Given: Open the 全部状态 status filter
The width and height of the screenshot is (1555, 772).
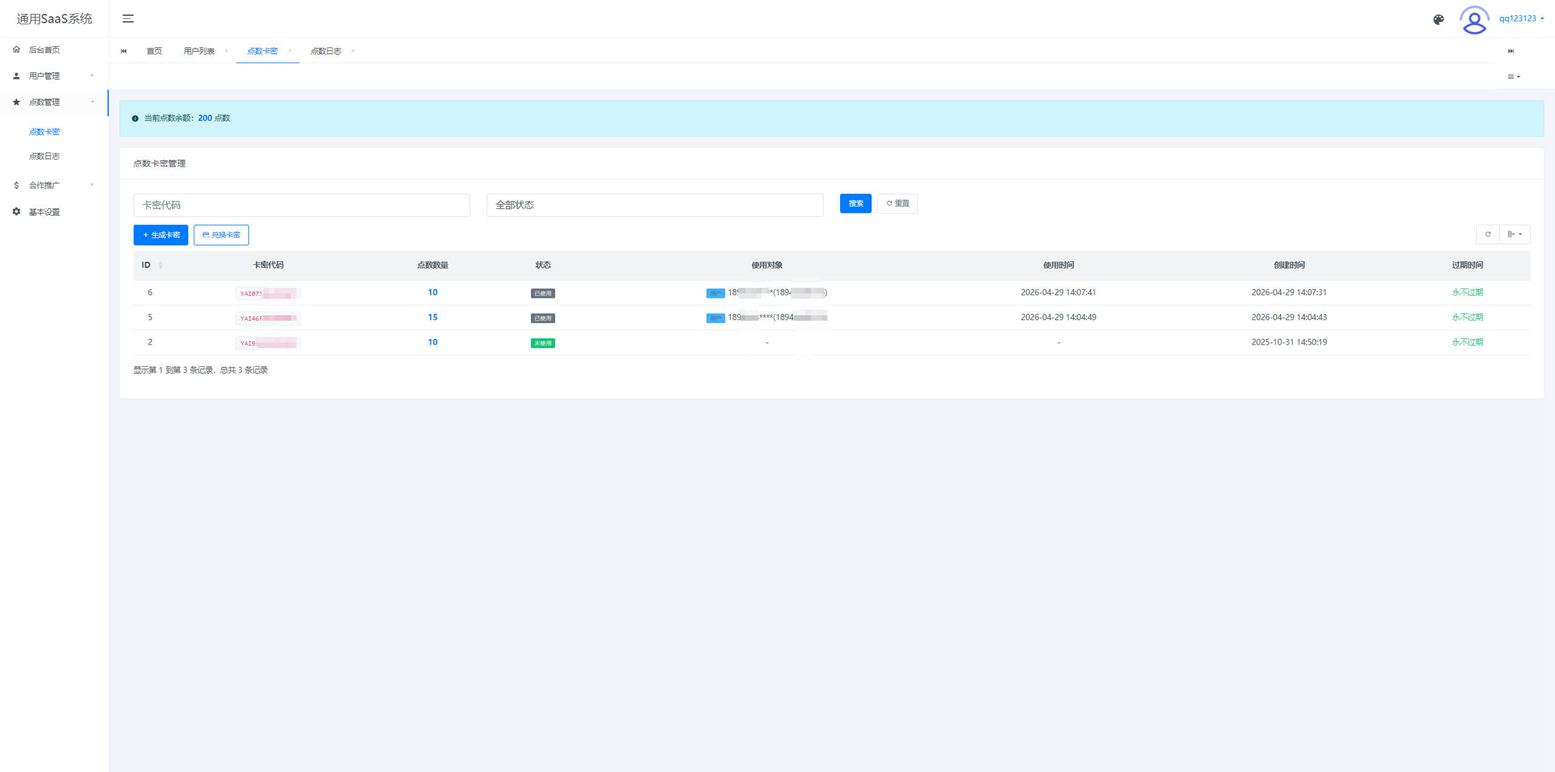Looking at the screenshot, I should pos(654,205).
